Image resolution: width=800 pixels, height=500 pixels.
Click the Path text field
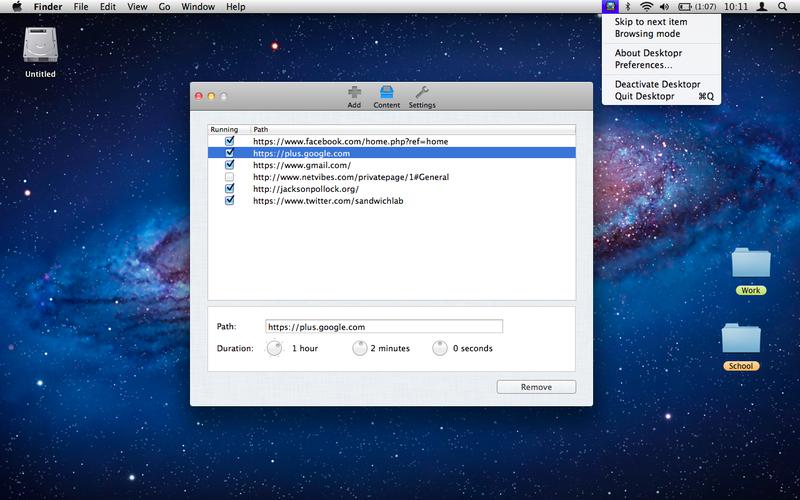coord(384,327)
